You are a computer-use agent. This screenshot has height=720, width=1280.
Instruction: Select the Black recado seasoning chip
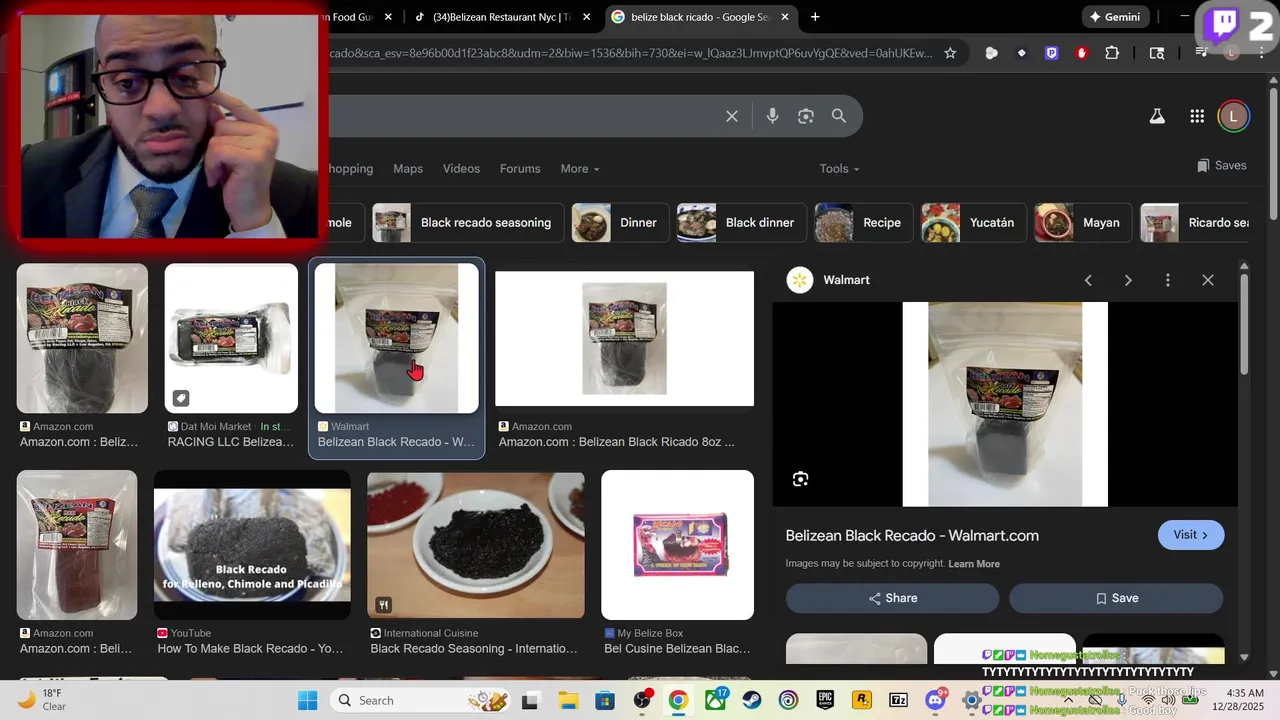[x=468, y=223]
